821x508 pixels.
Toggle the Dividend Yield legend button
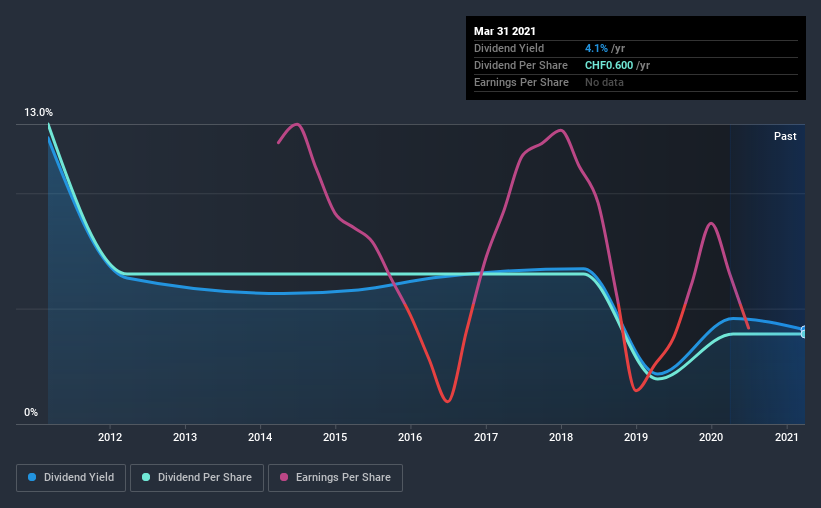click(71, 478)
